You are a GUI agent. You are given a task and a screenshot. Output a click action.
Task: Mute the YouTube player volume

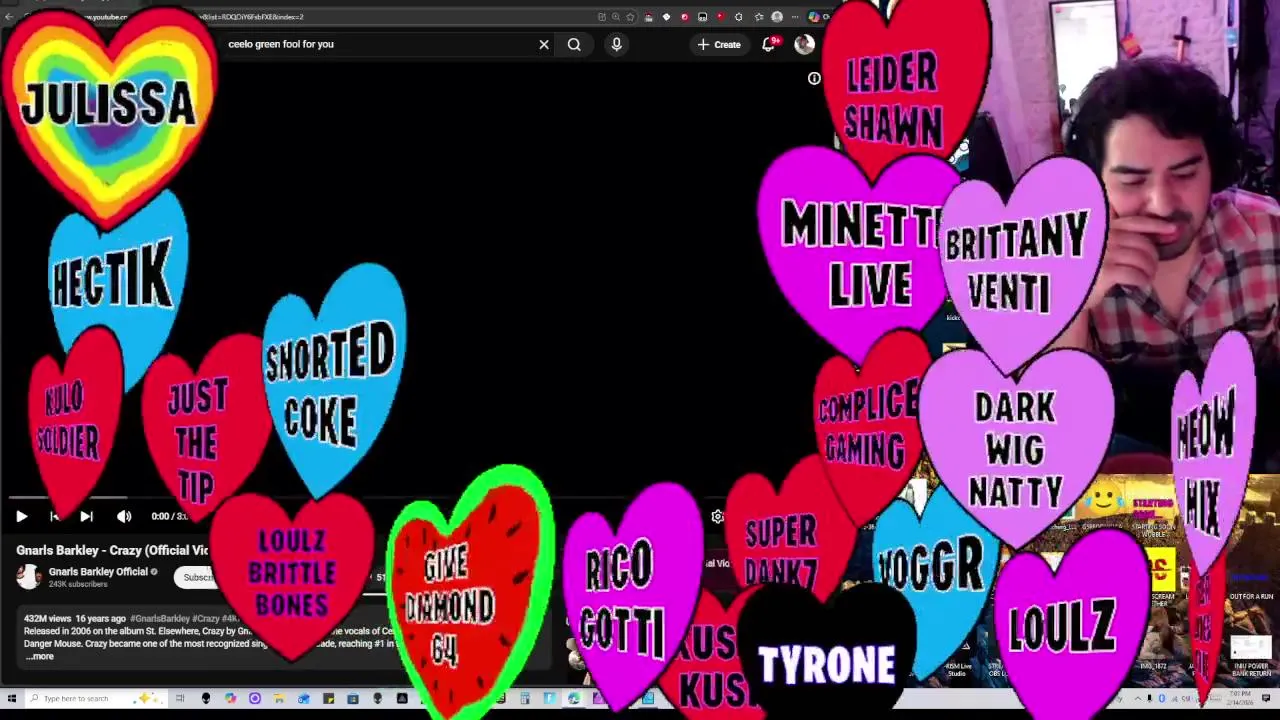pos(124,516)
